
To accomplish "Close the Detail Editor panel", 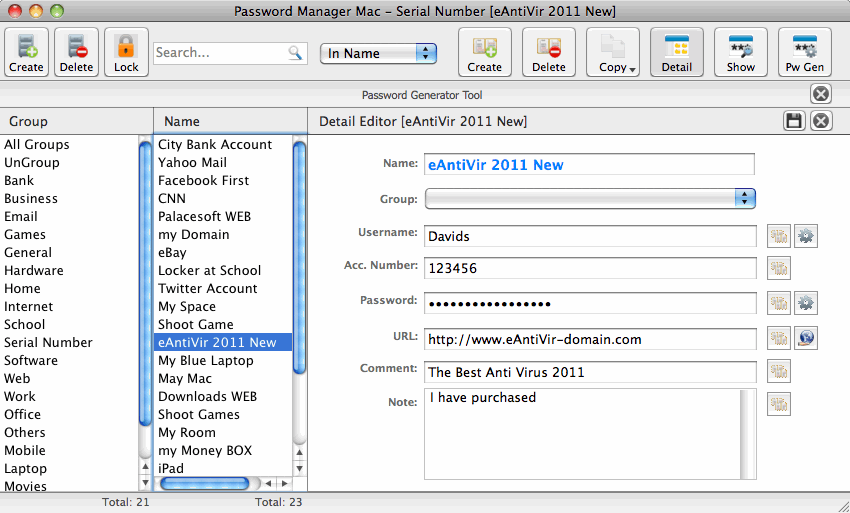I will tap(821, 120).
